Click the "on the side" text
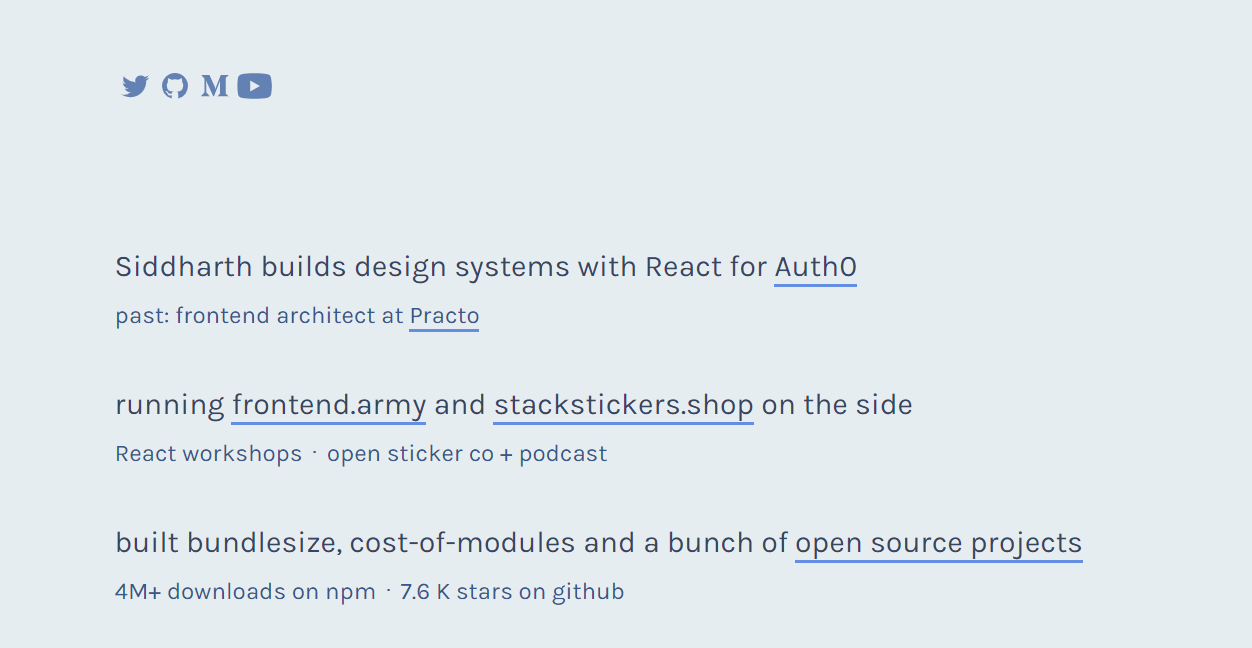 tap(837, 405)
